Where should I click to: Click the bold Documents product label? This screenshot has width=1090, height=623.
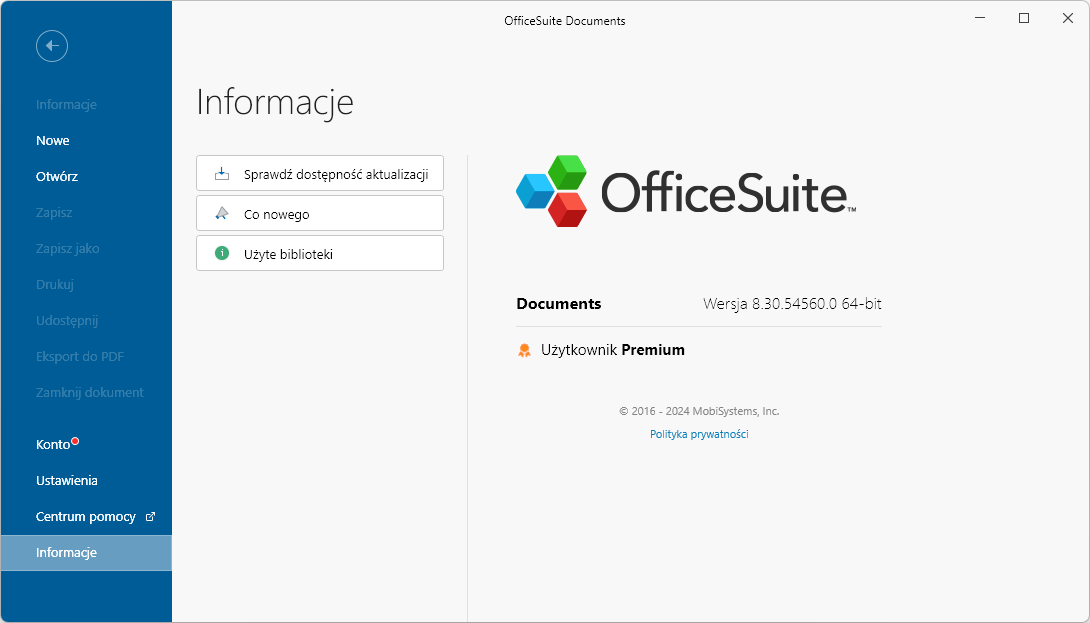coord(559,304)
